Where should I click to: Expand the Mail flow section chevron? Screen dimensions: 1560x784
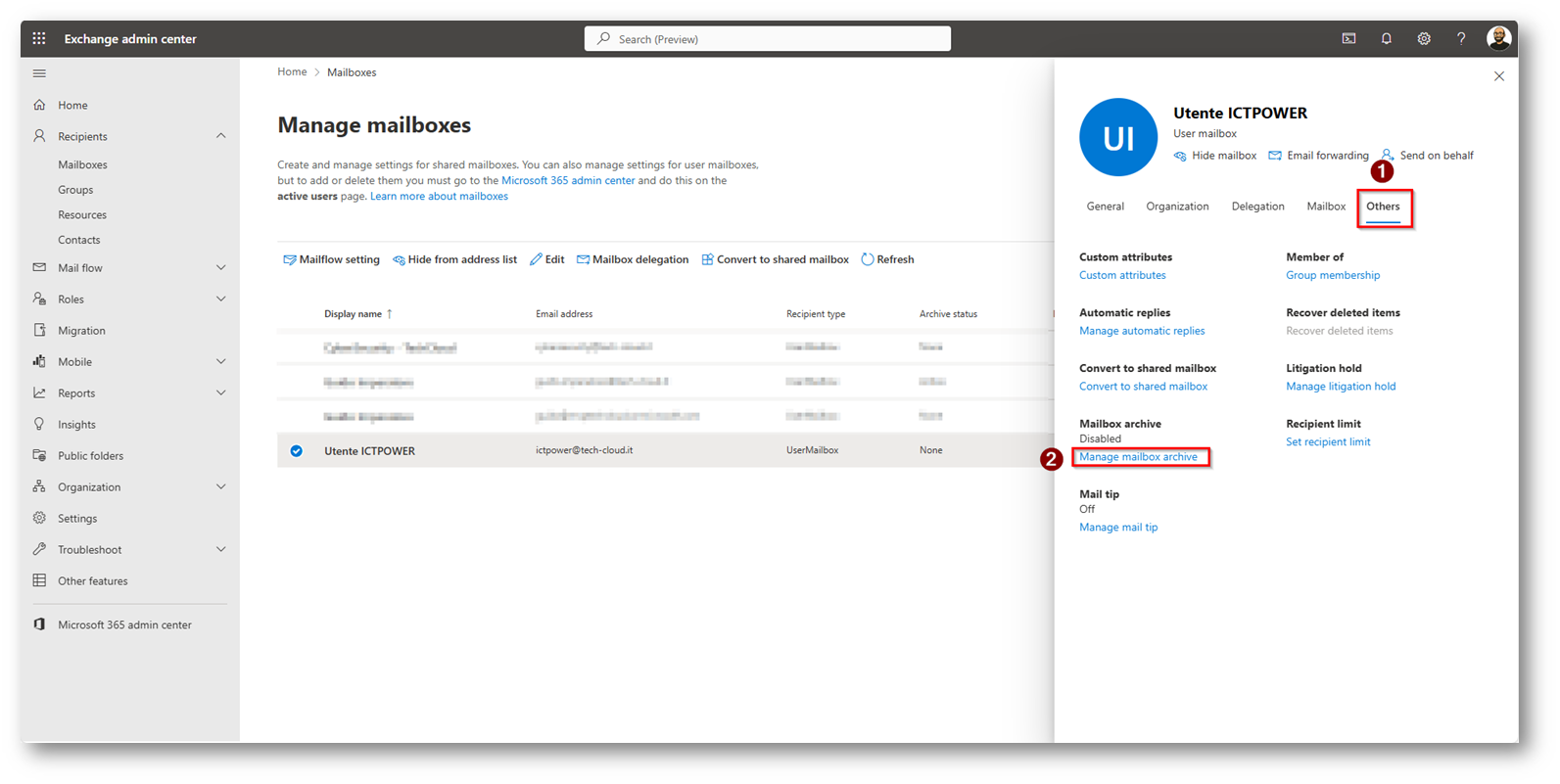coord(220,267)
